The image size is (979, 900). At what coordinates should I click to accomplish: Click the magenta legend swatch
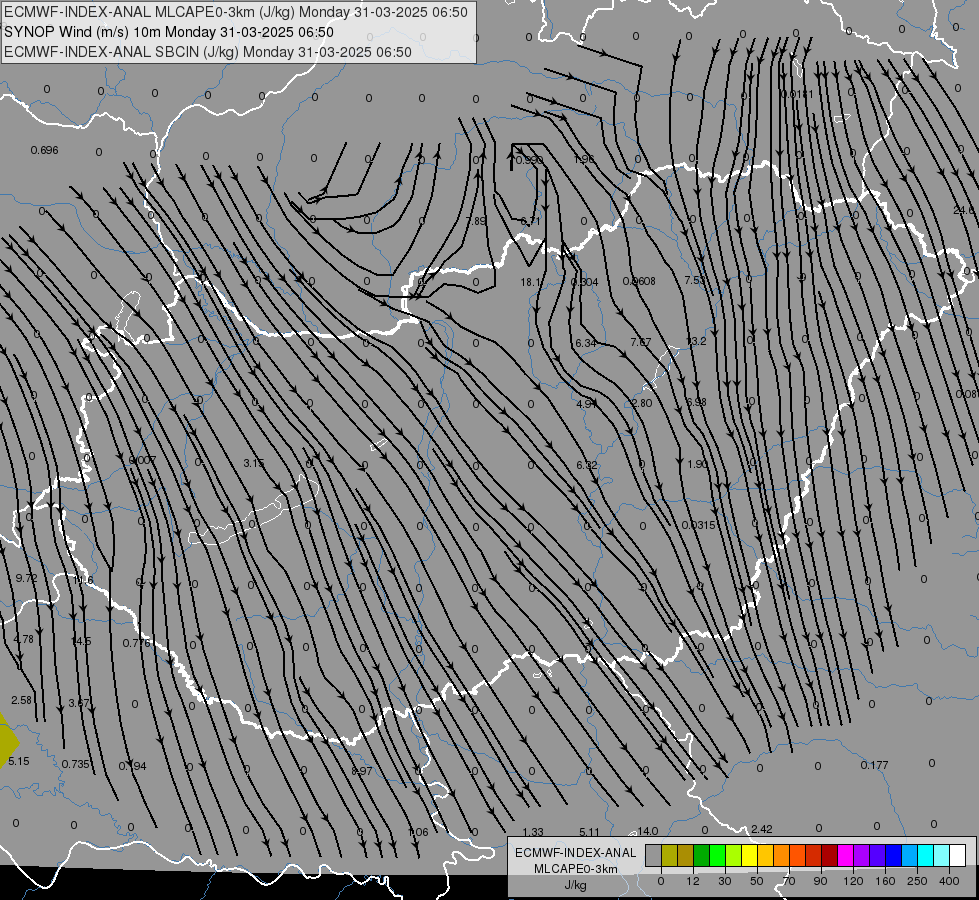click(846, 855)
